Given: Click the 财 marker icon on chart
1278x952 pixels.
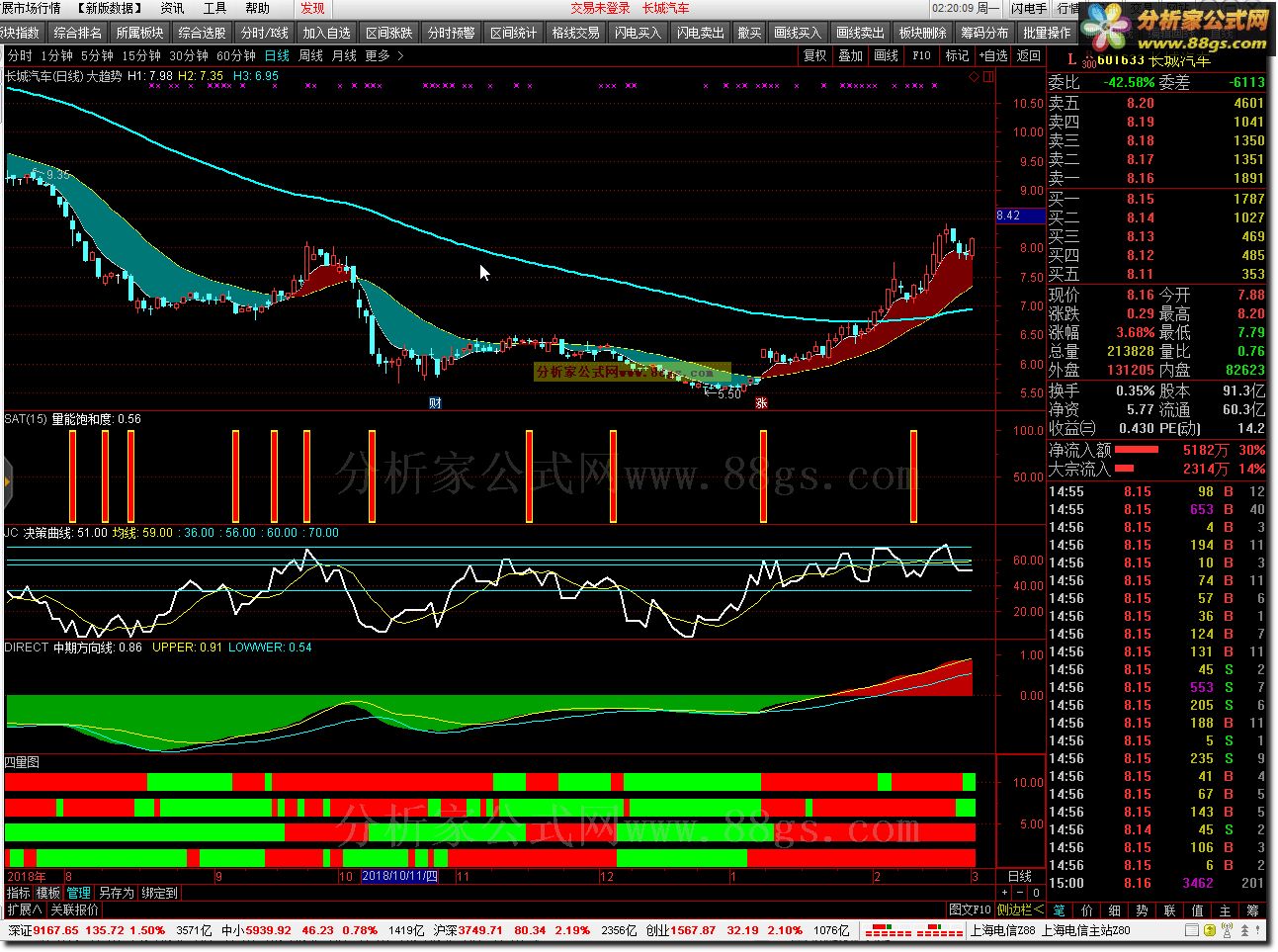Looking at the screenshot, I should point(435,403).
